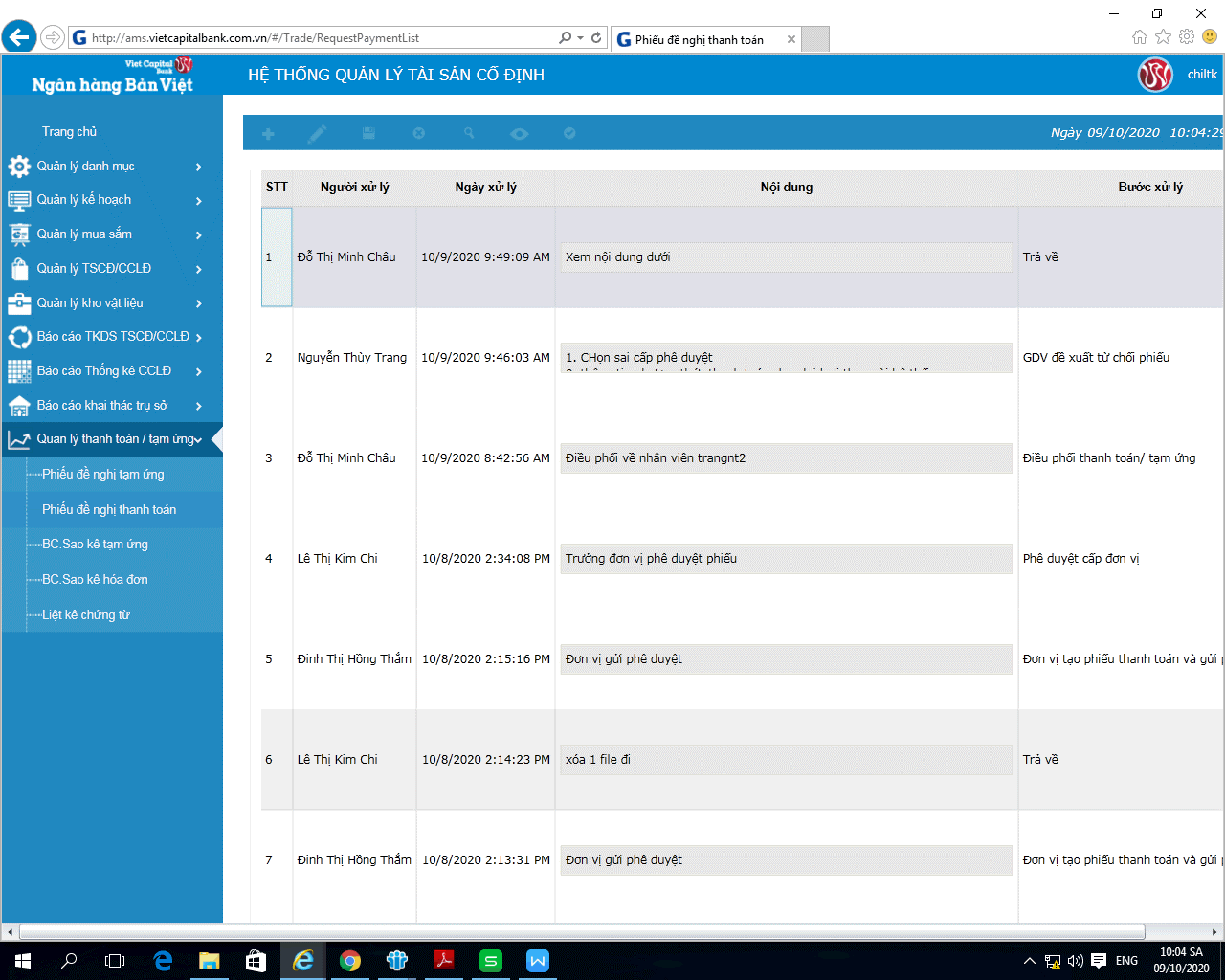Open a new browser tab
The image size is (1225, 980).
(x=814, y=39)
